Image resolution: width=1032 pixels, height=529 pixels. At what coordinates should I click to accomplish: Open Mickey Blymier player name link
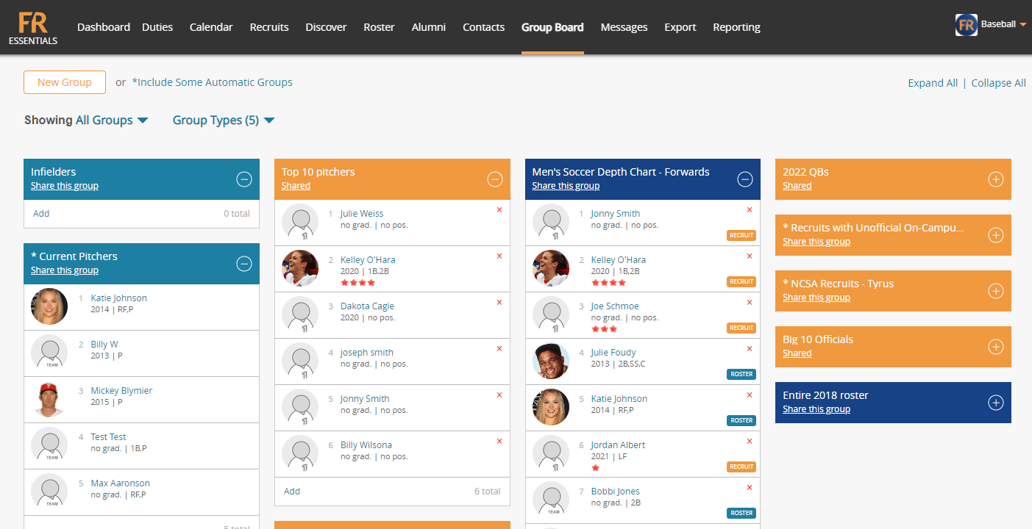(x=121, y=390)
